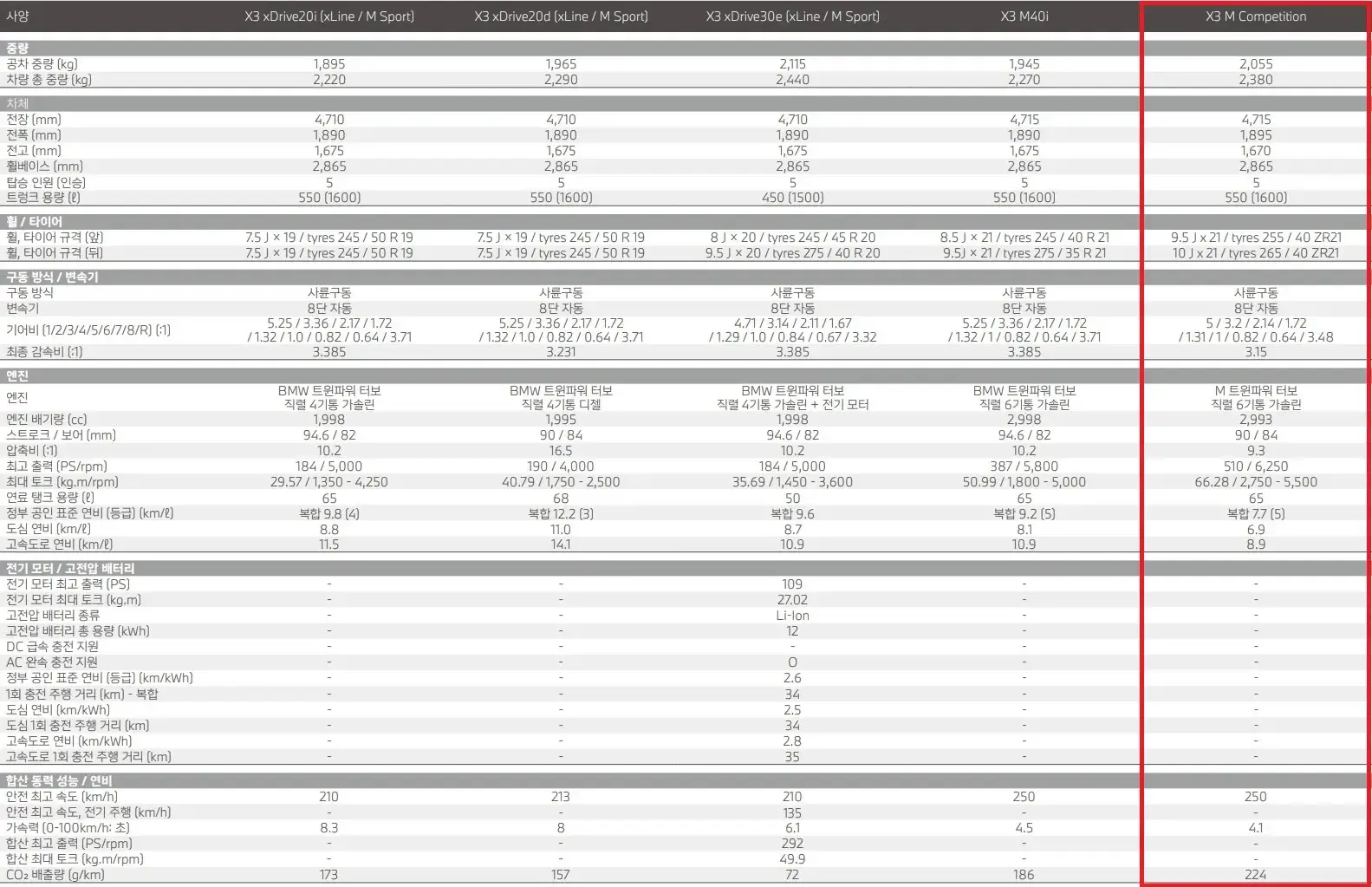Click the 가속력 (0-100km/h: 초) row label
The height and width of the screenshot is (887, 1372).
point(68,828)
